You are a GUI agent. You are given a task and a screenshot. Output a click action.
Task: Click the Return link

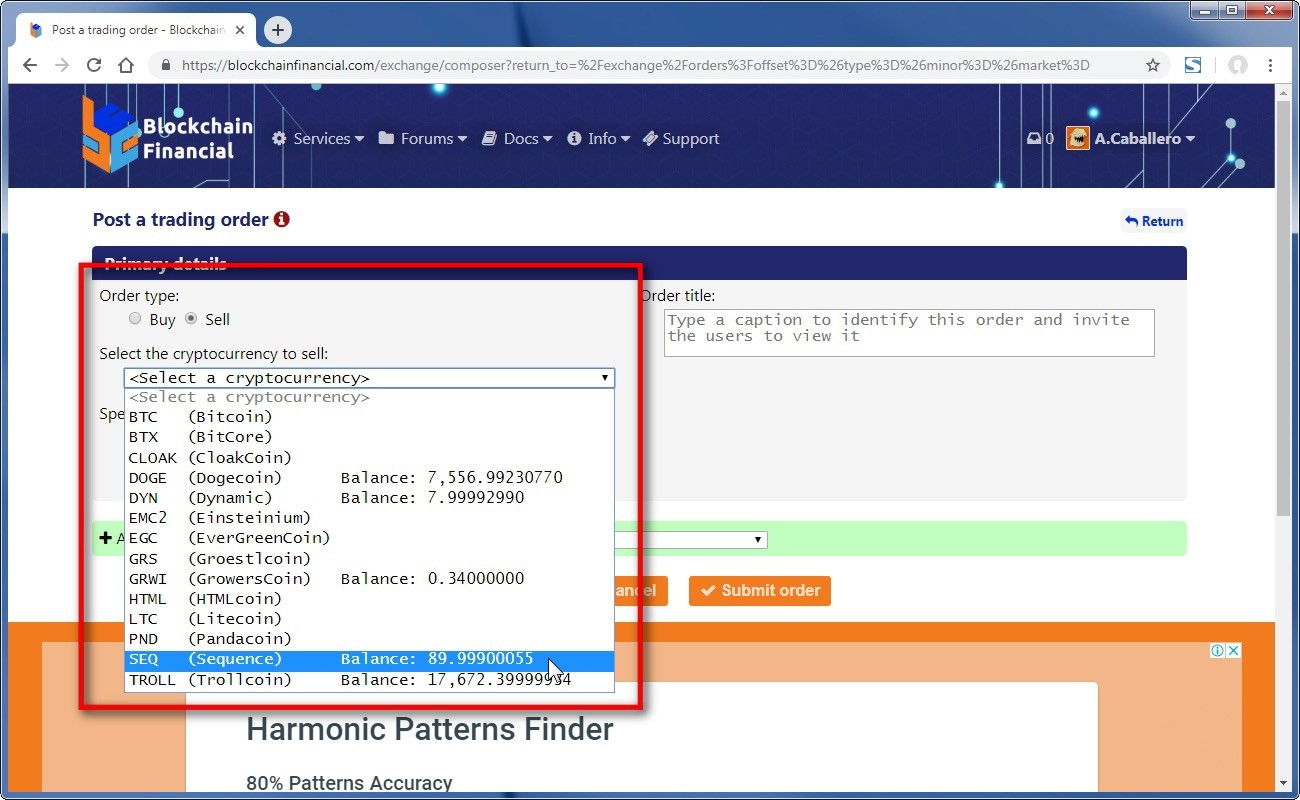coord(1154,221)
